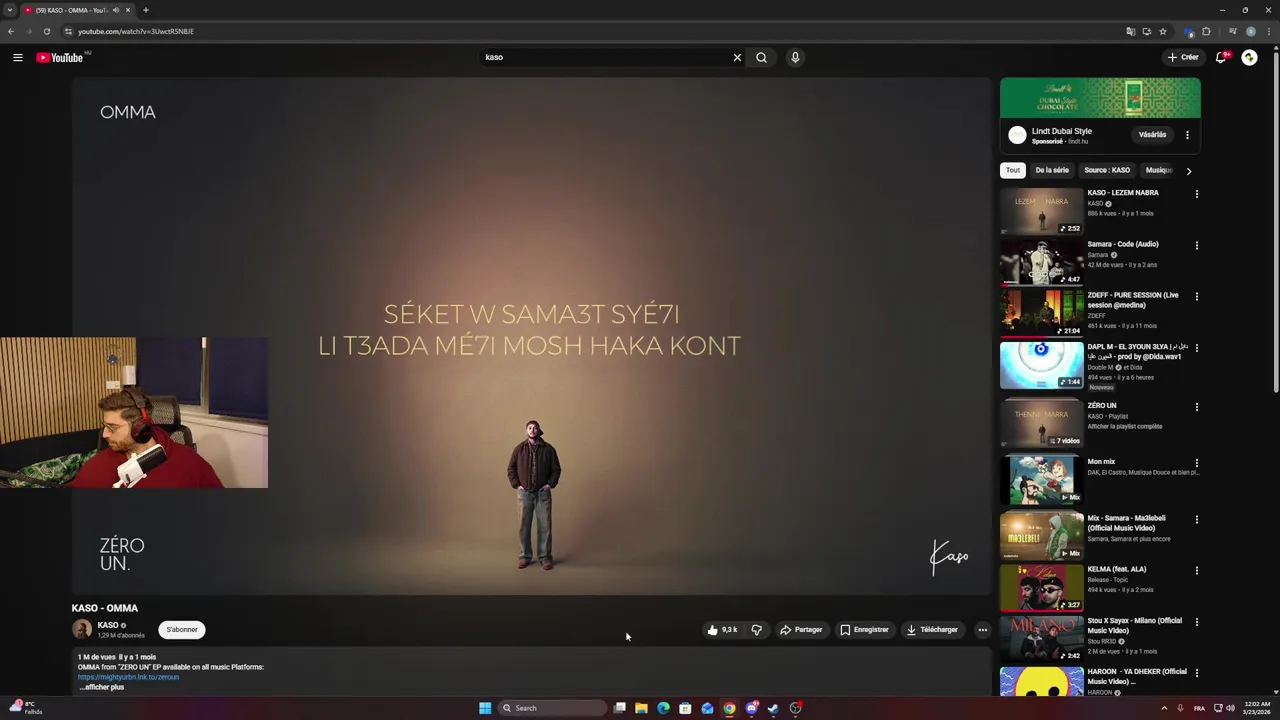Like the video with thumbs up
Viewport: 1280px width, 720px height.
click(723, 630)
